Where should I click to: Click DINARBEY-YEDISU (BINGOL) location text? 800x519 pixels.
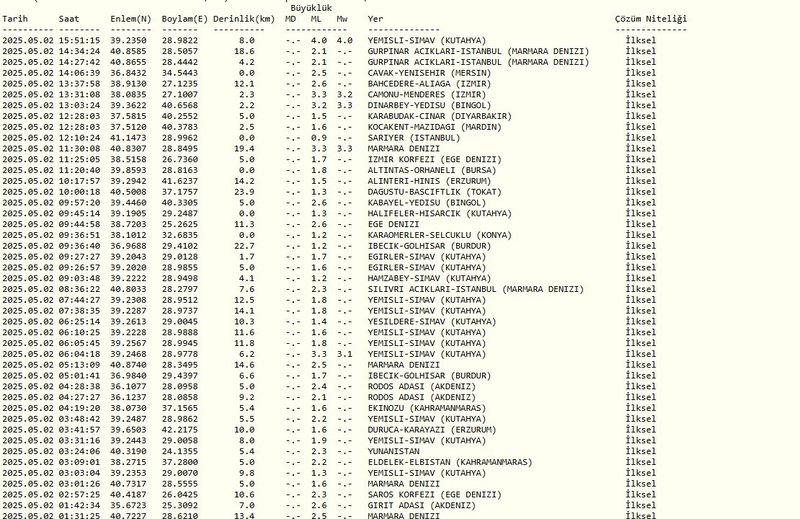coord(429,105)
